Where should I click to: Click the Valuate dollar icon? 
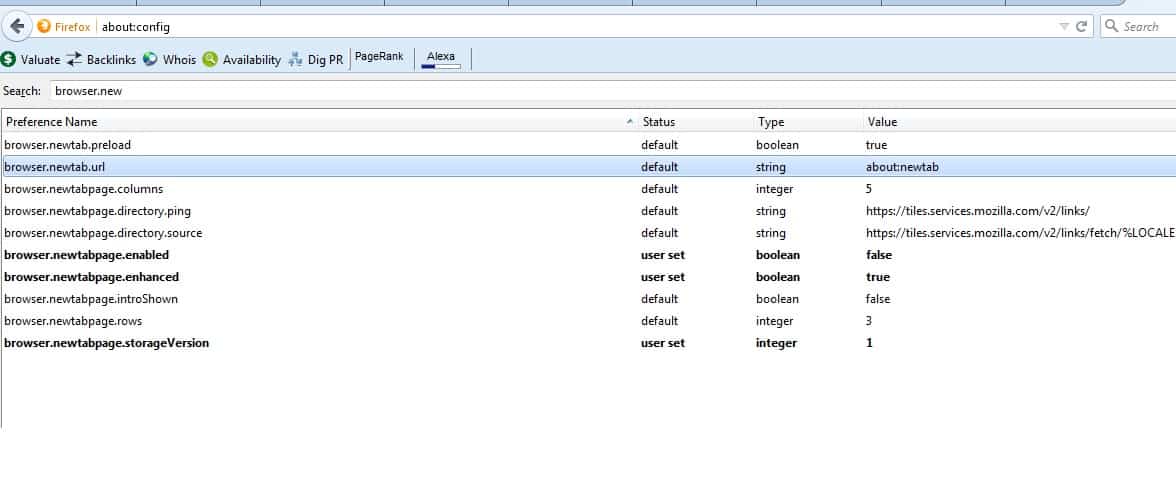9,60
